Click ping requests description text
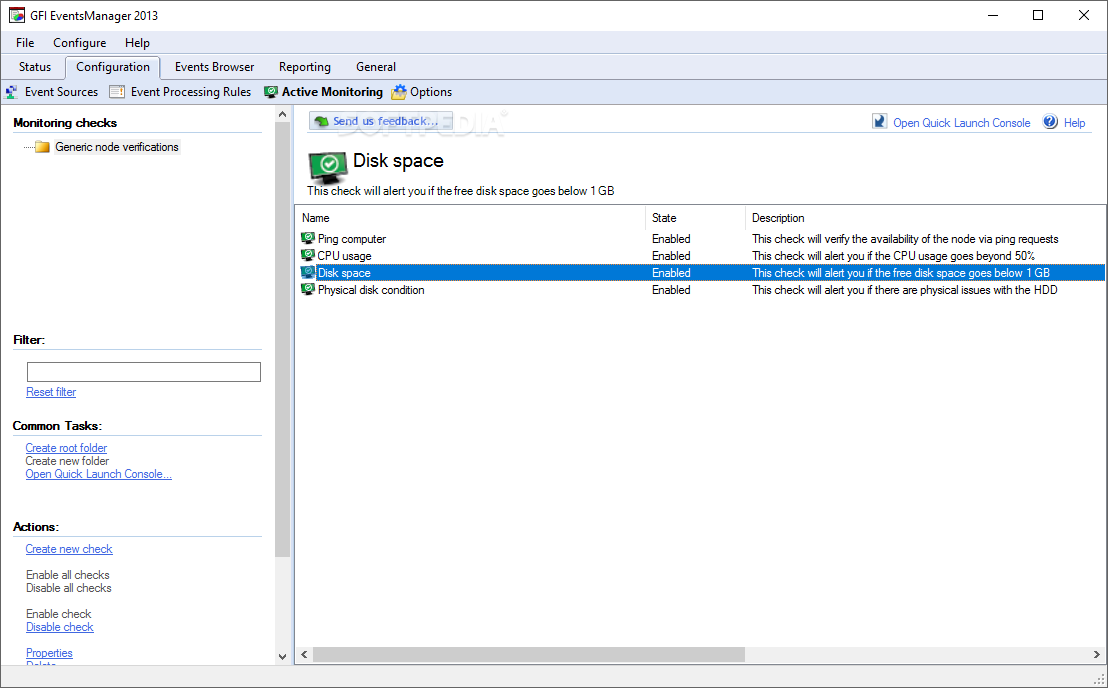Viewport: 1108px width, 688px height. click(905, 239)
